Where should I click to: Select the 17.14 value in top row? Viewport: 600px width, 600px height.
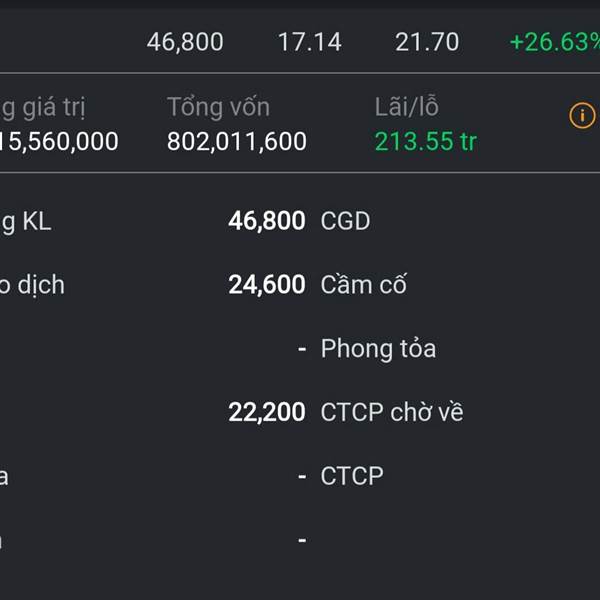coord(309,42)
